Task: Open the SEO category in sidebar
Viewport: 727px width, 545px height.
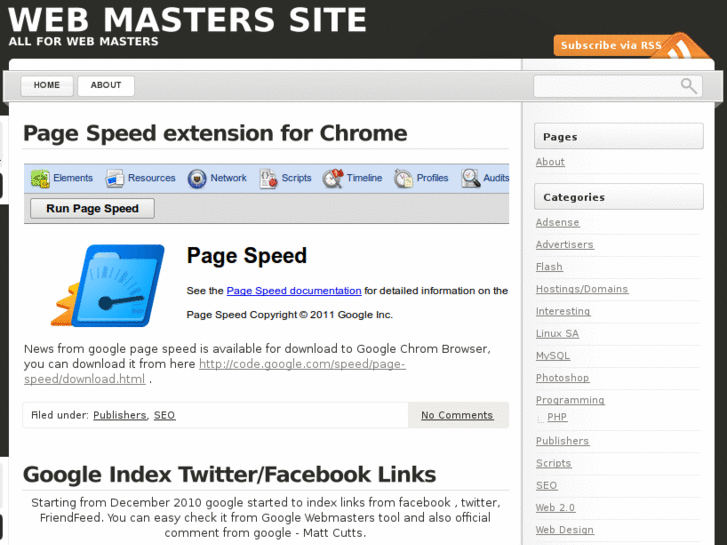Action: point(547,486)
